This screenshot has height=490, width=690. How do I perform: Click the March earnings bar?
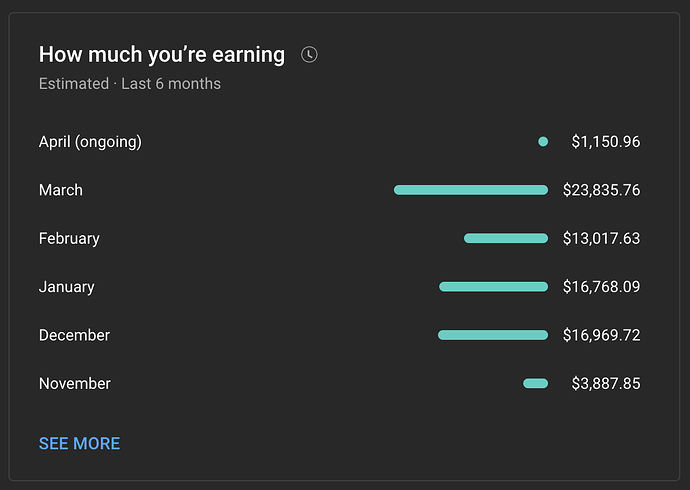pos(471,190)
